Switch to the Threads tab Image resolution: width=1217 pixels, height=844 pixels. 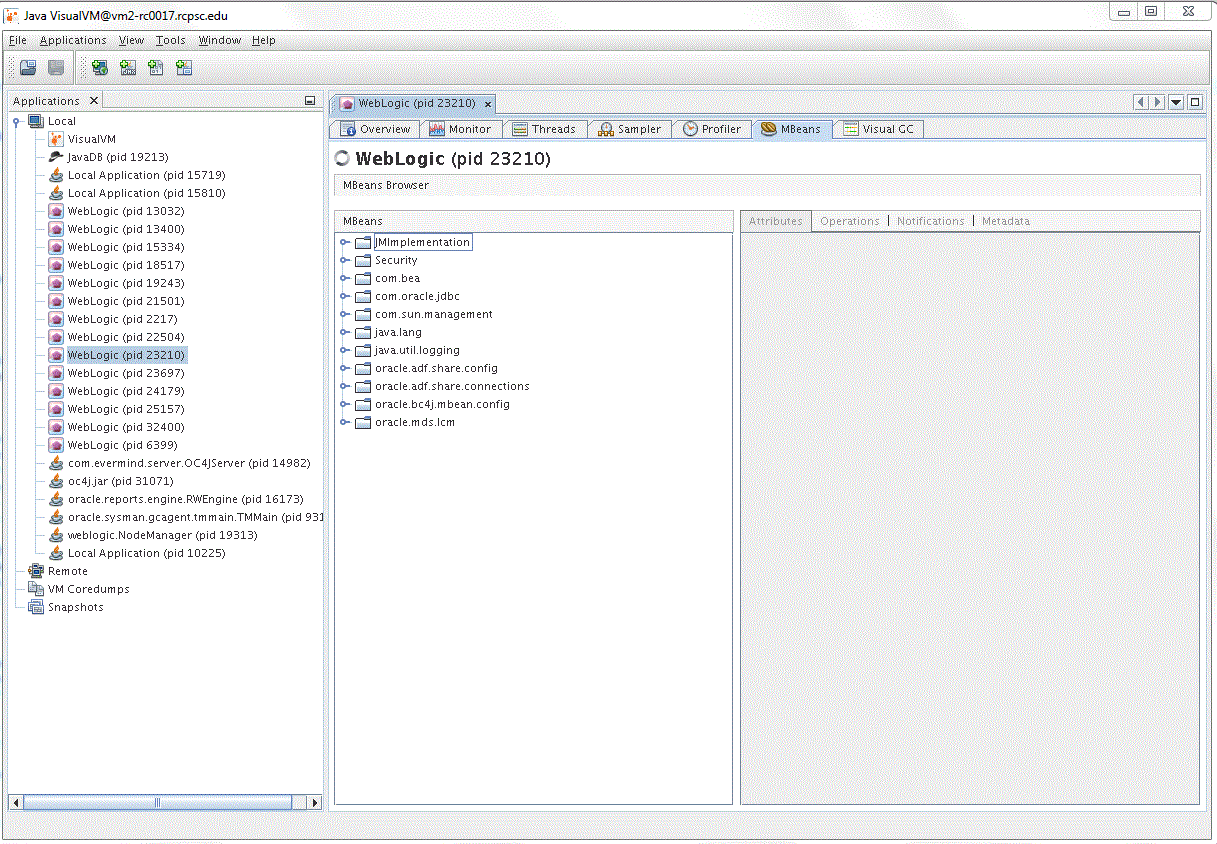coord(545,129)
